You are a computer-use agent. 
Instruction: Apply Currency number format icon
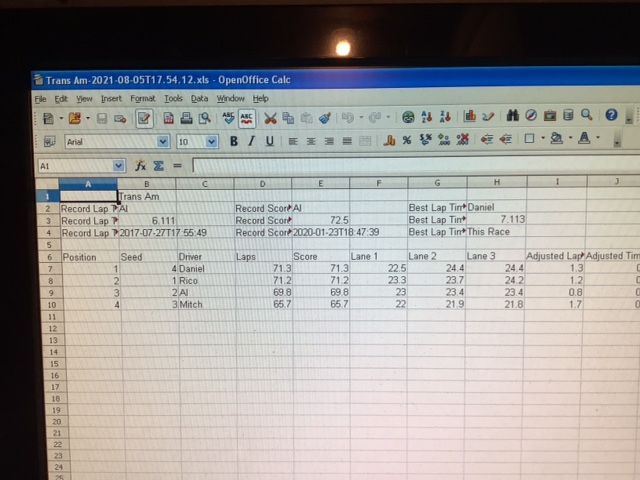point(389,140)
